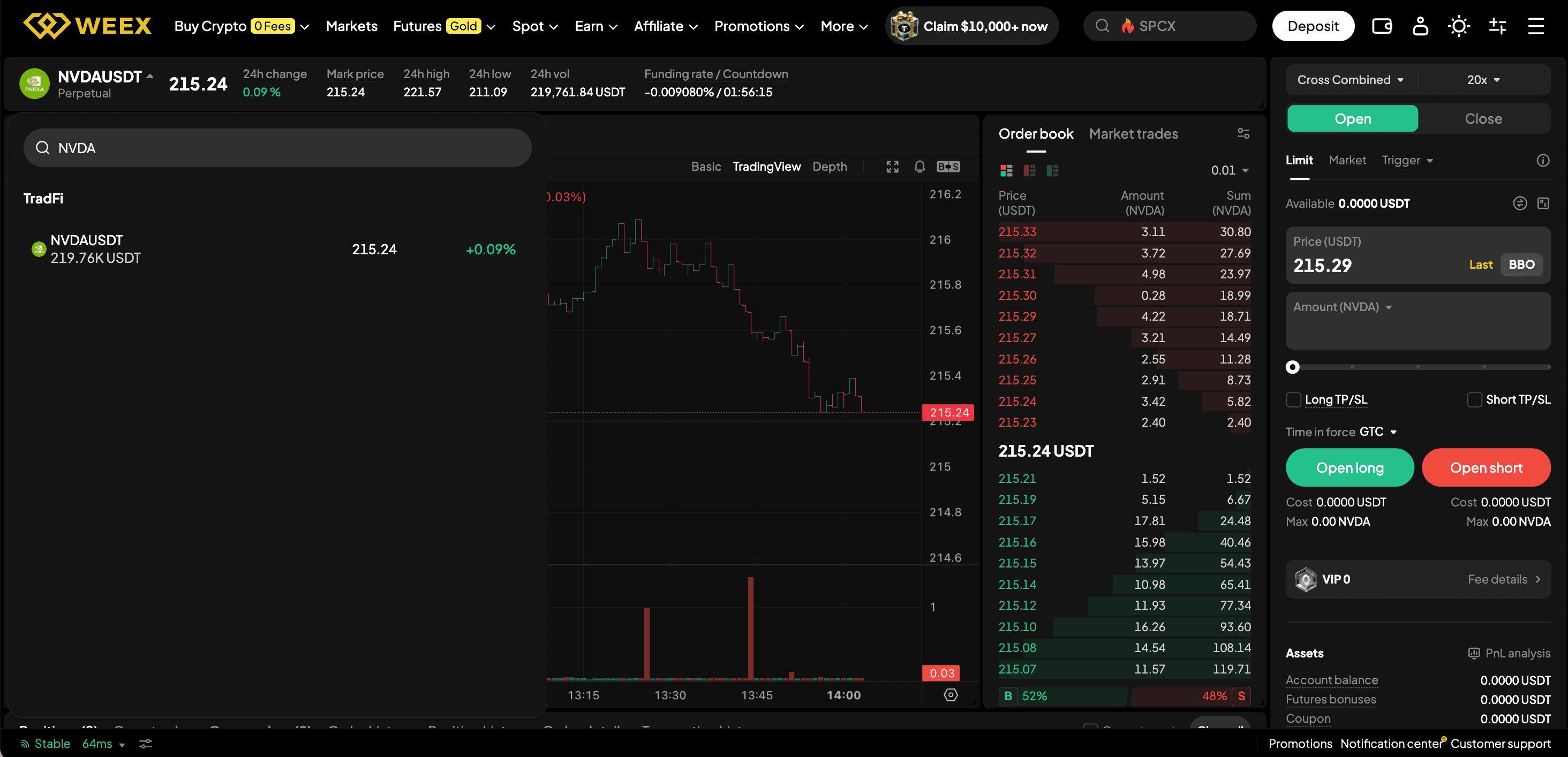Image resolution: width=1568 pixels, height=757 pixels.
Task: Open the Trigger order type dropdown
Action: (1407, 161)
